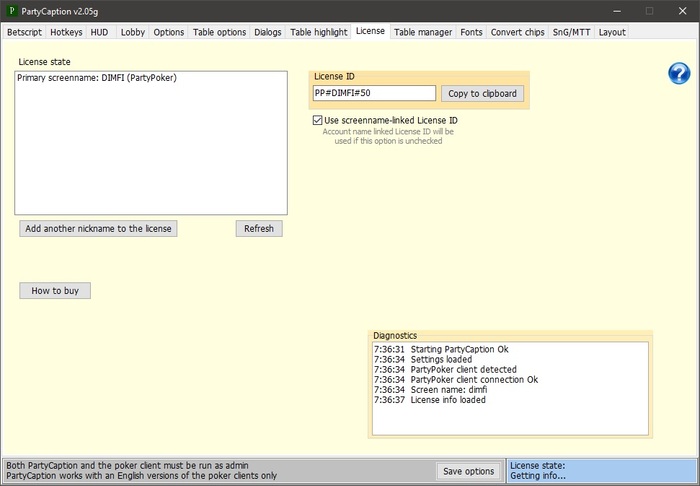Image resolution: width=700 pixels, height=486 pixels.
Task: Go to the Lobby tab
Action: click(x=133, y=32)
